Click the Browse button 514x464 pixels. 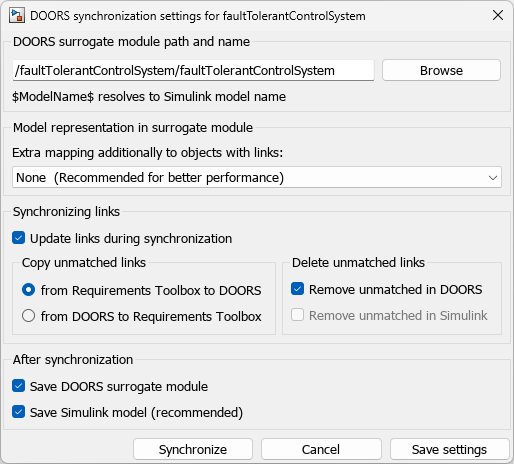(441, 70)
